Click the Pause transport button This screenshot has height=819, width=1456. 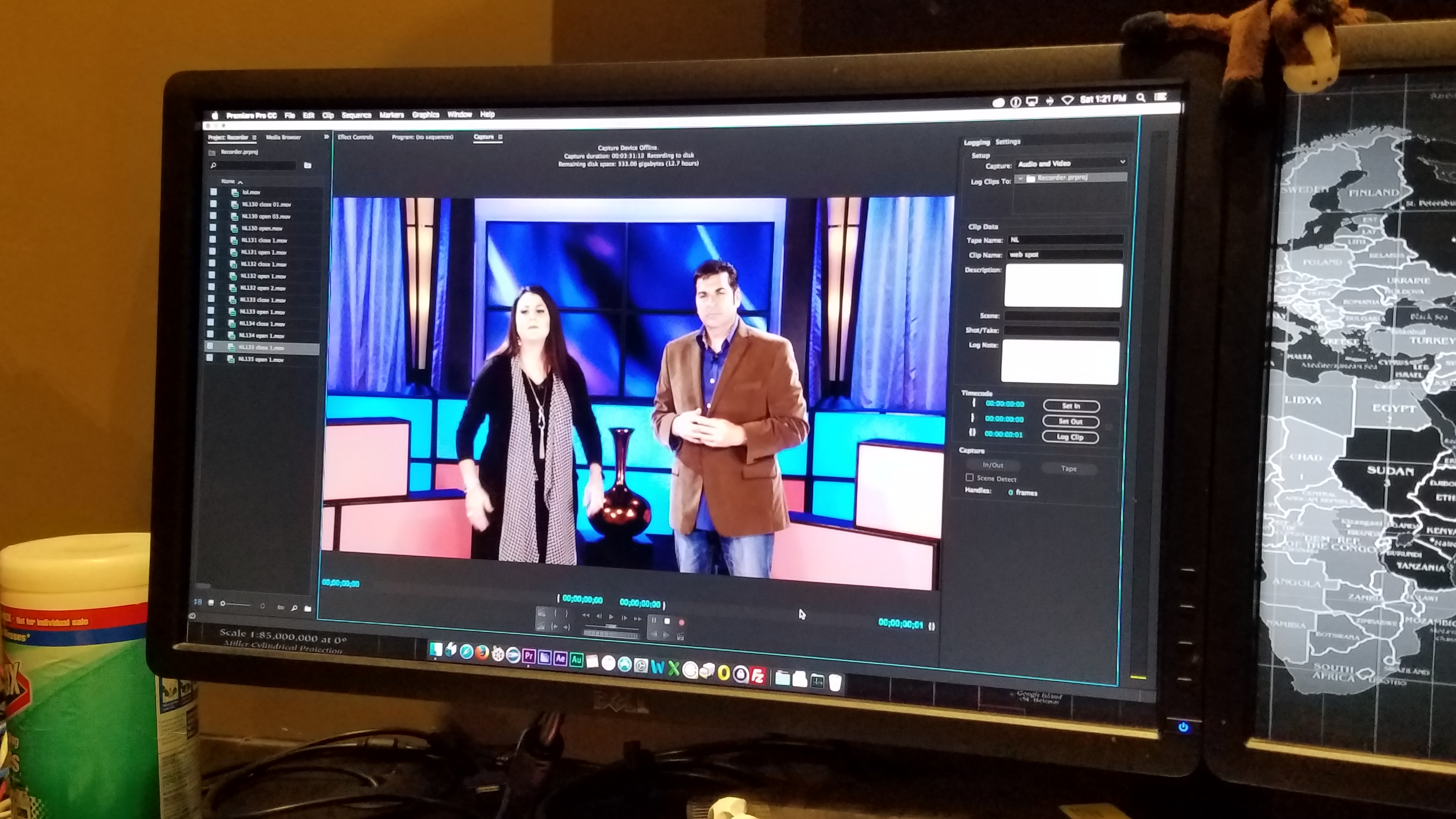654,620
